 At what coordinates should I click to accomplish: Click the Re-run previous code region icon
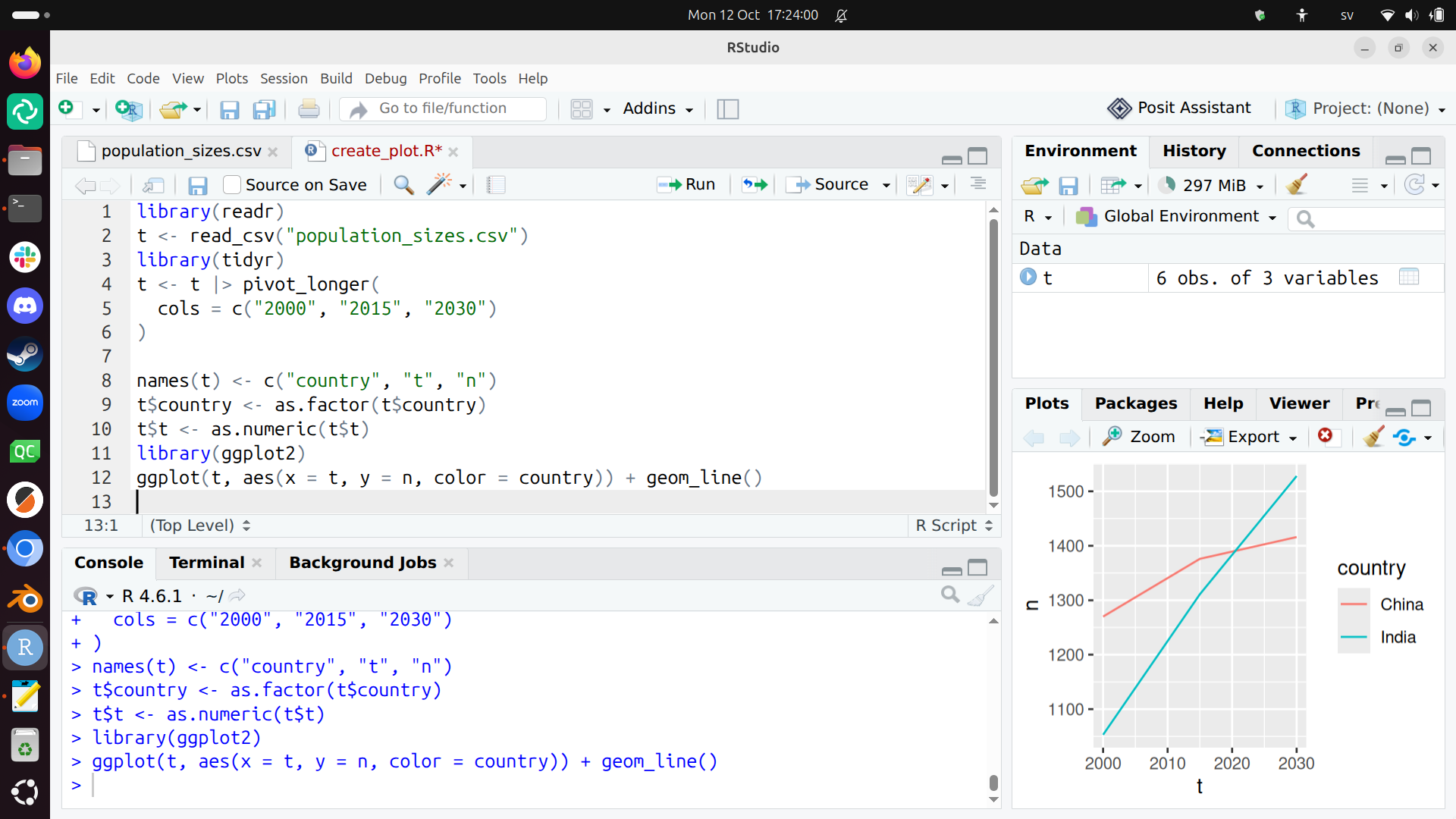click(755, 184)
